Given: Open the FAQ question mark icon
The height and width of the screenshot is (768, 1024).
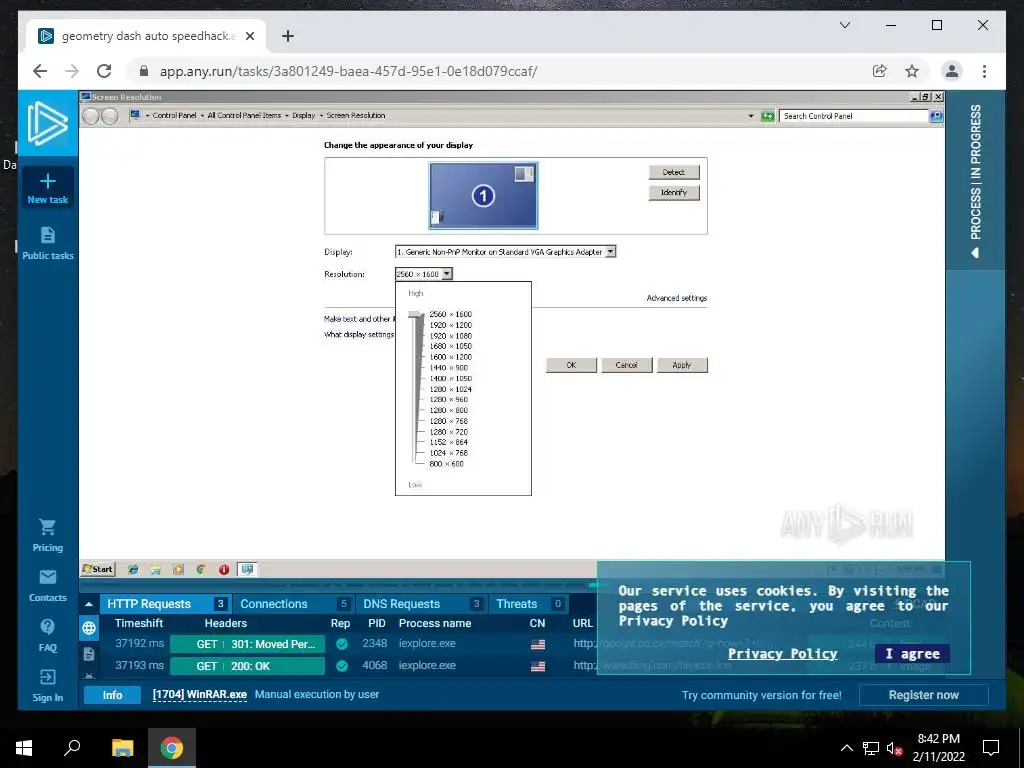Looking at the screenshot, I should pos(48,626).
